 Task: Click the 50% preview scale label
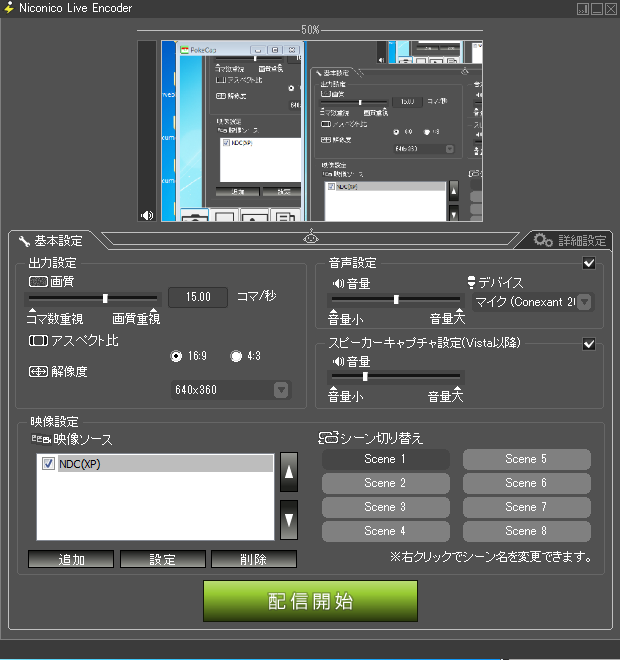click(x=310, y=30)
